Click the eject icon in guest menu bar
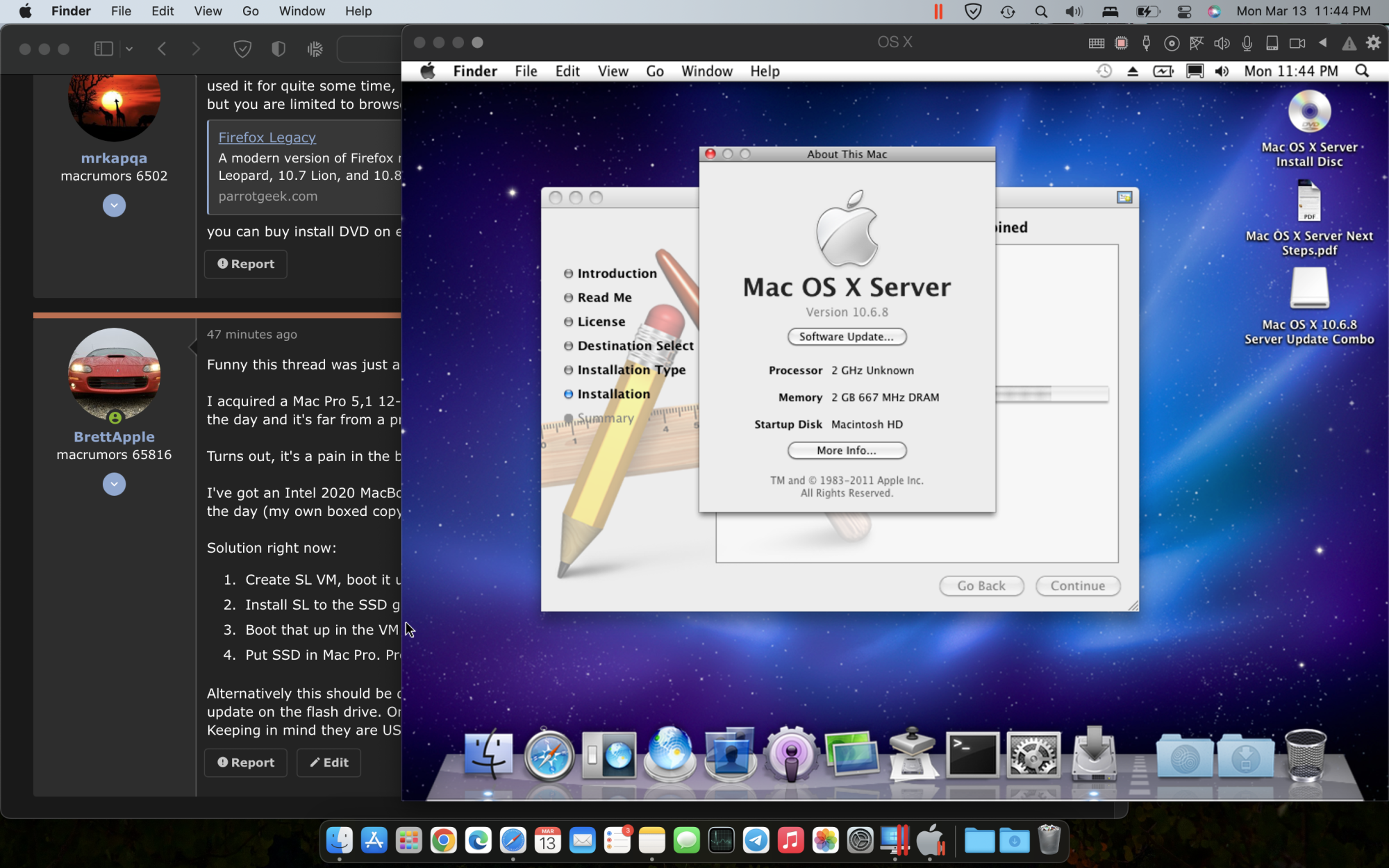The height and width of the screenshot is (868, 1389). tap(1133, 71)
